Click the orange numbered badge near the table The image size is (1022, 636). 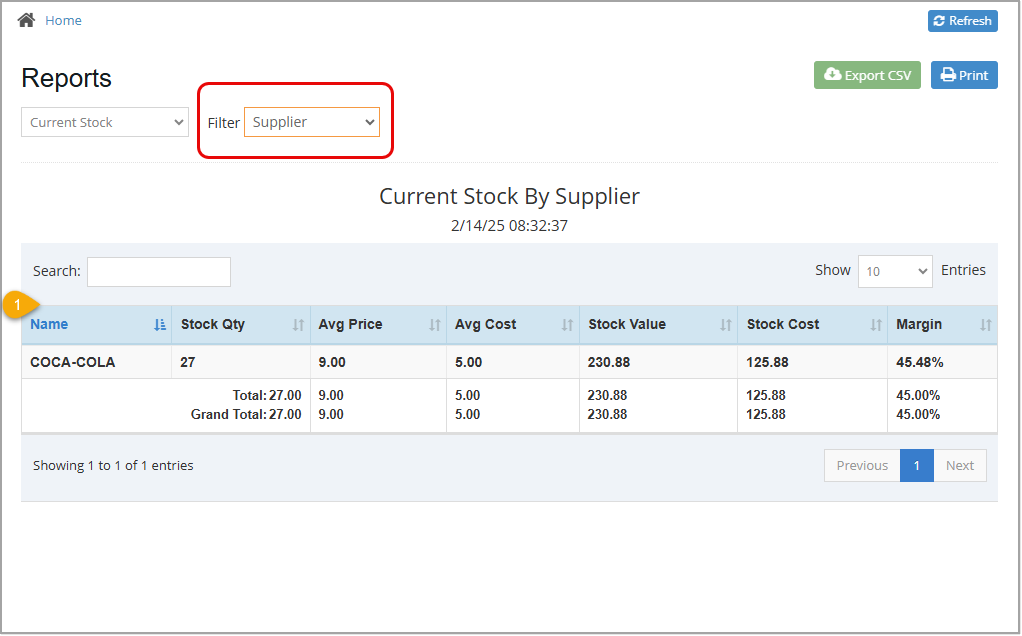pyautogui.click(x=16, y=306)
